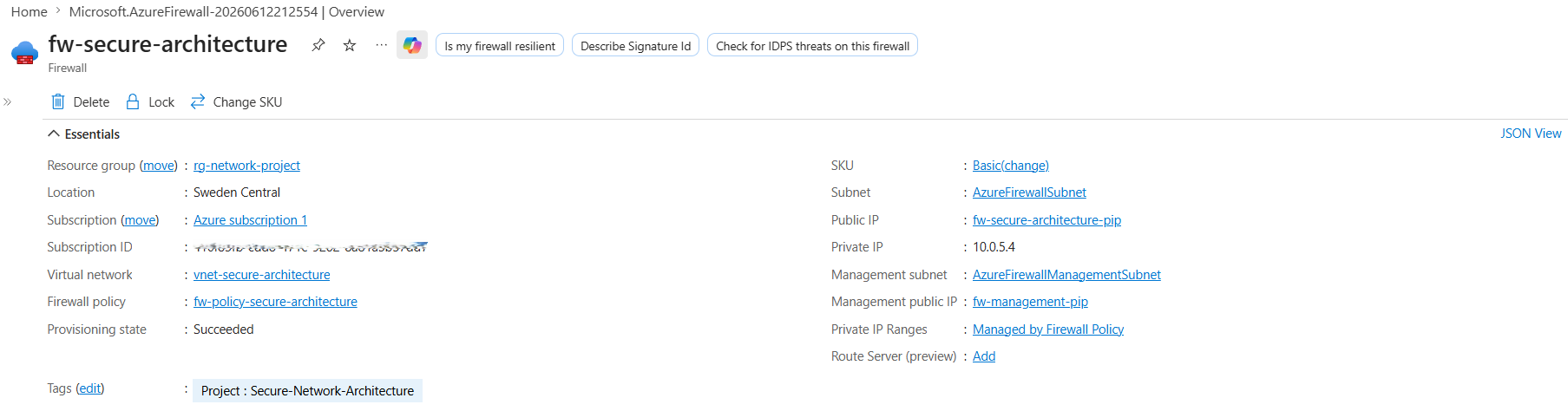The width and height of the screenshot is (1568, 411).
Task: Open fw-management-pip link
Action: pos(1030,302)
